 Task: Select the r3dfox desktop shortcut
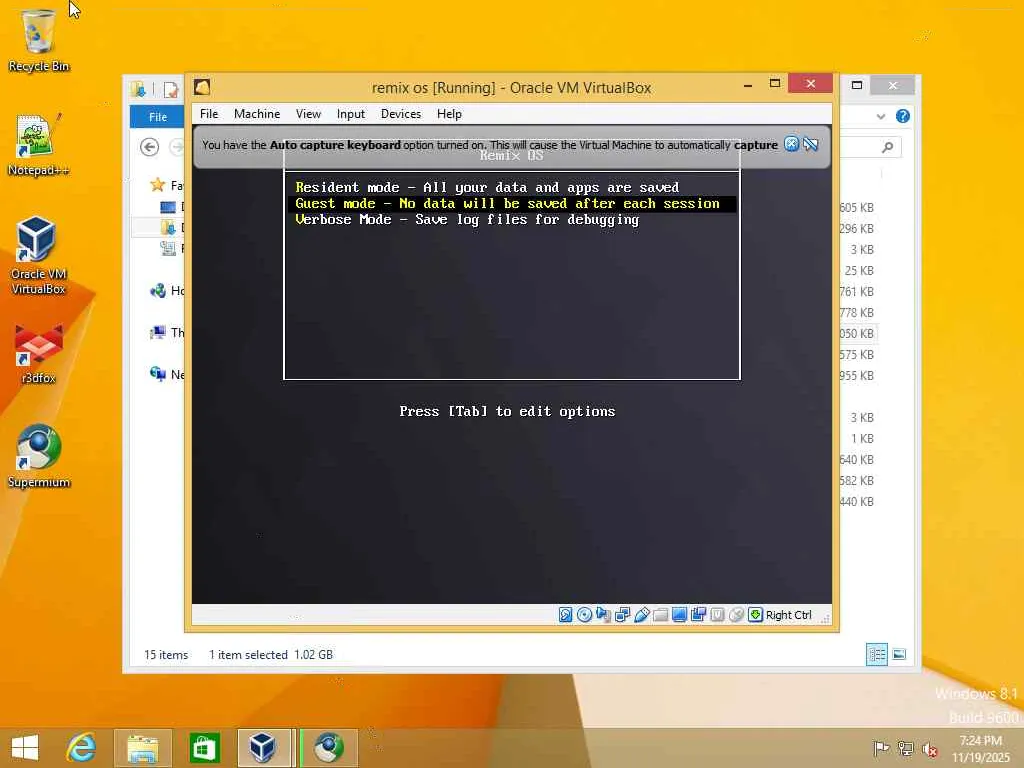tap(39, 353)
